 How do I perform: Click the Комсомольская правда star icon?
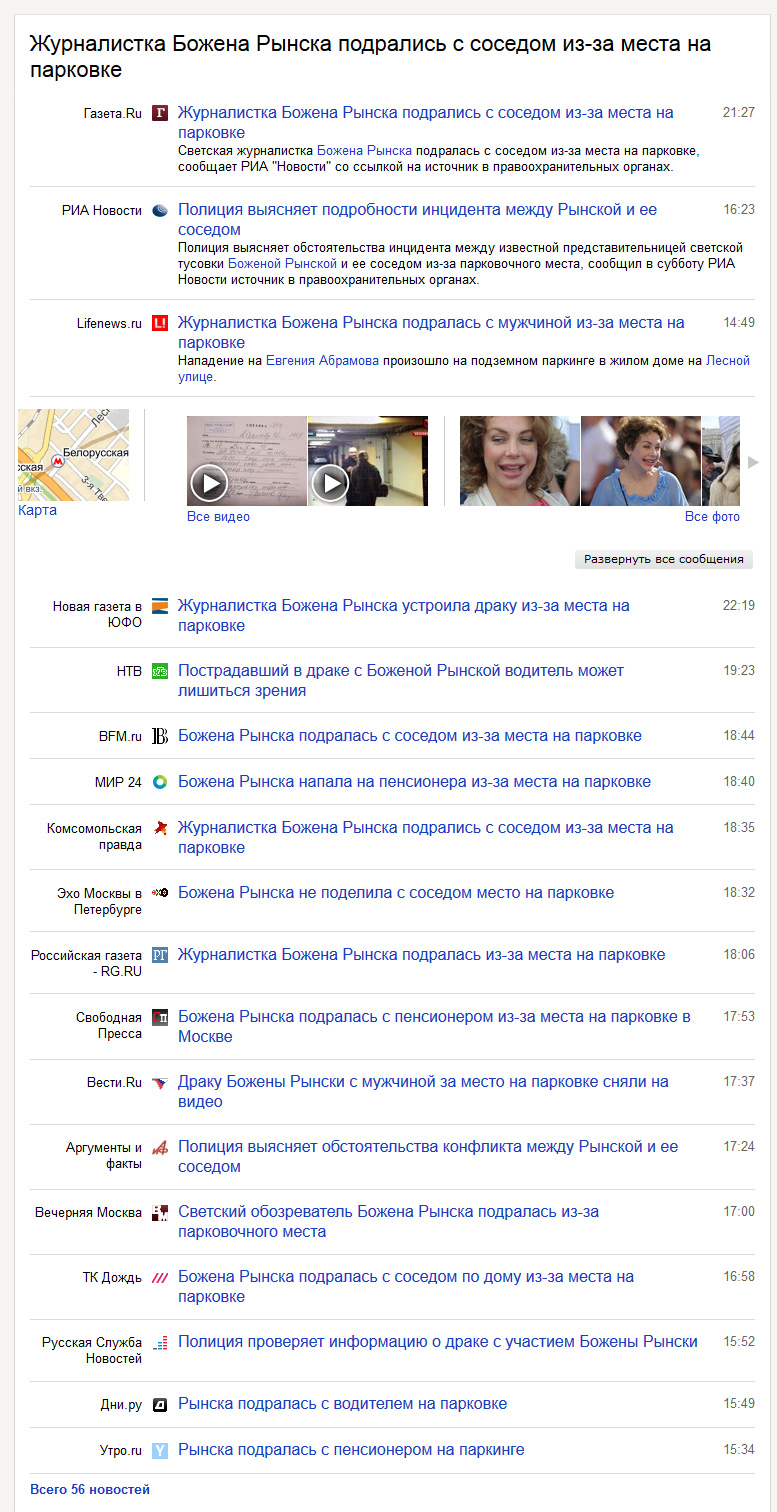tap(159, 828)
